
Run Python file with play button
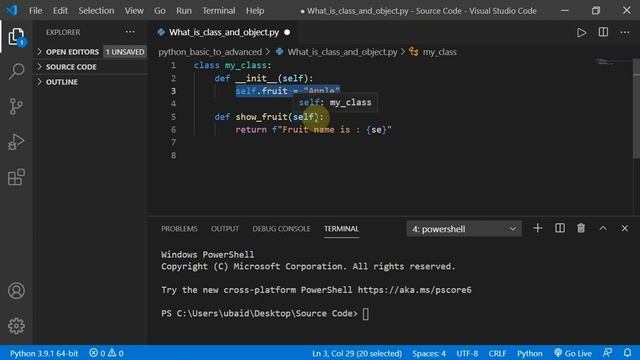[581, 32]
